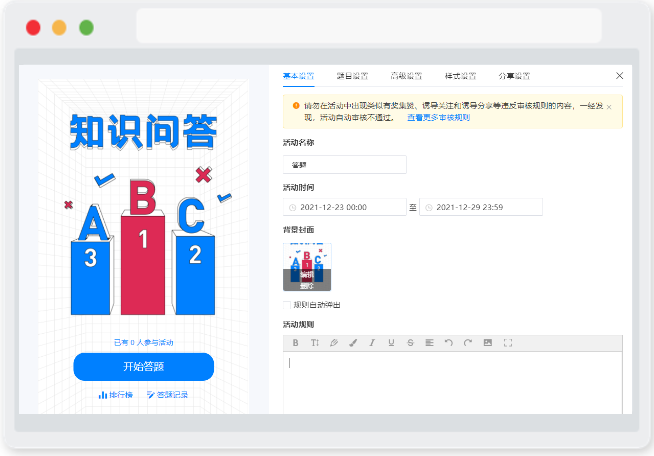Click the 开始答题 button

click(143, 367)
